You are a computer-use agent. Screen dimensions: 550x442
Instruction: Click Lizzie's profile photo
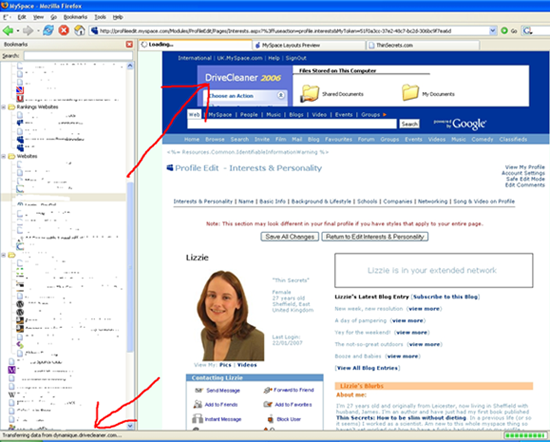pos(230,316)
